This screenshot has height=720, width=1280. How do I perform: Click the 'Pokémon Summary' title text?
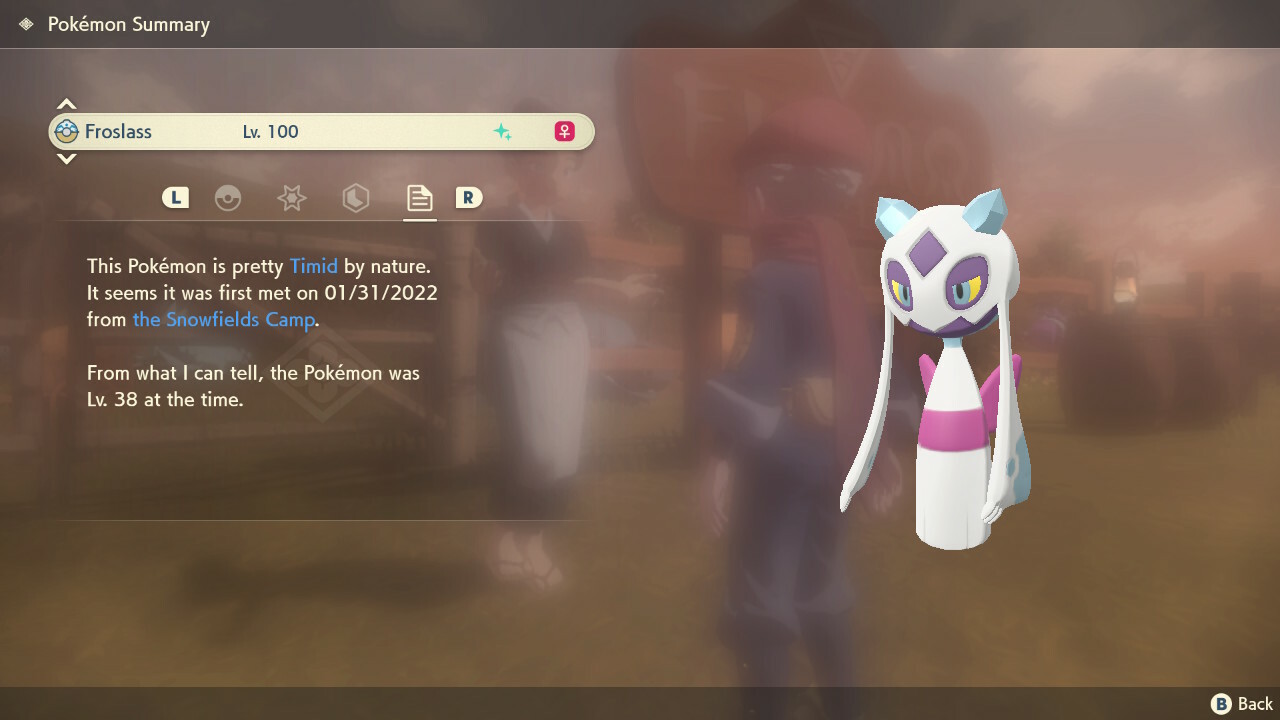(x=129, y=24)
